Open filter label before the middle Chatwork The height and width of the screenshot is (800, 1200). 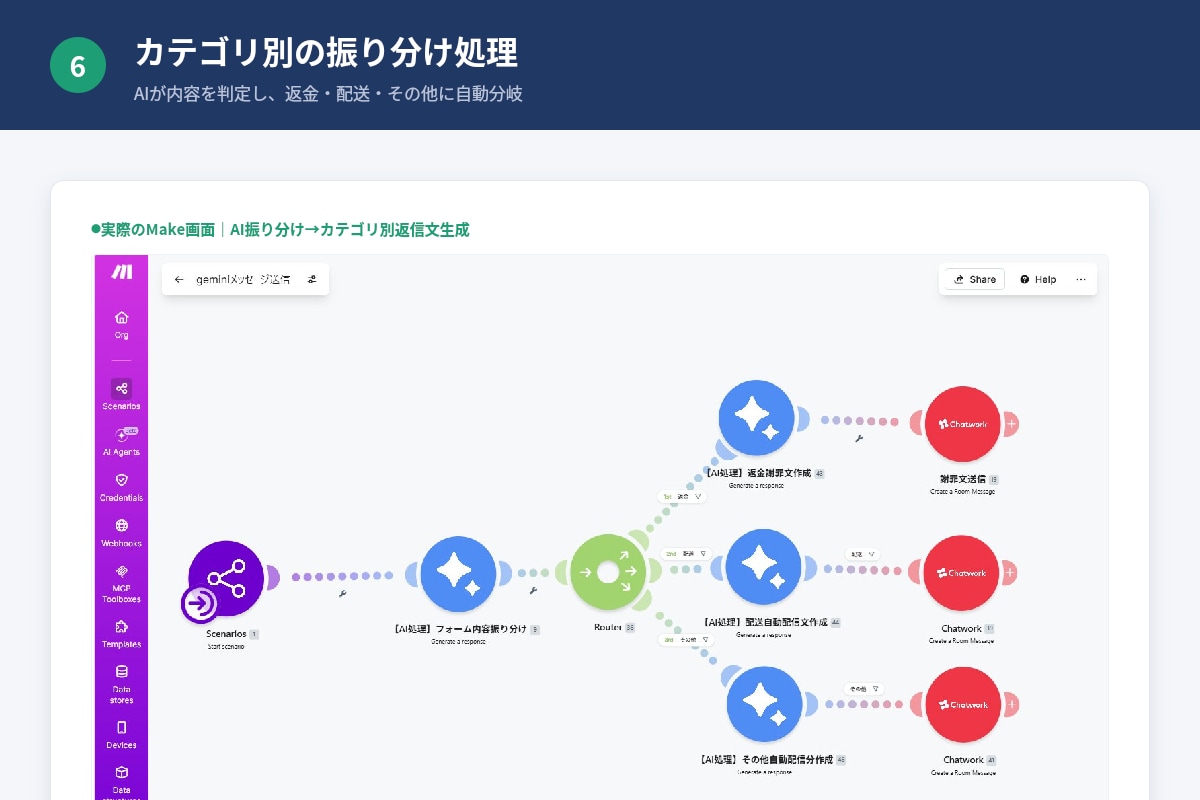coord(864,553)
